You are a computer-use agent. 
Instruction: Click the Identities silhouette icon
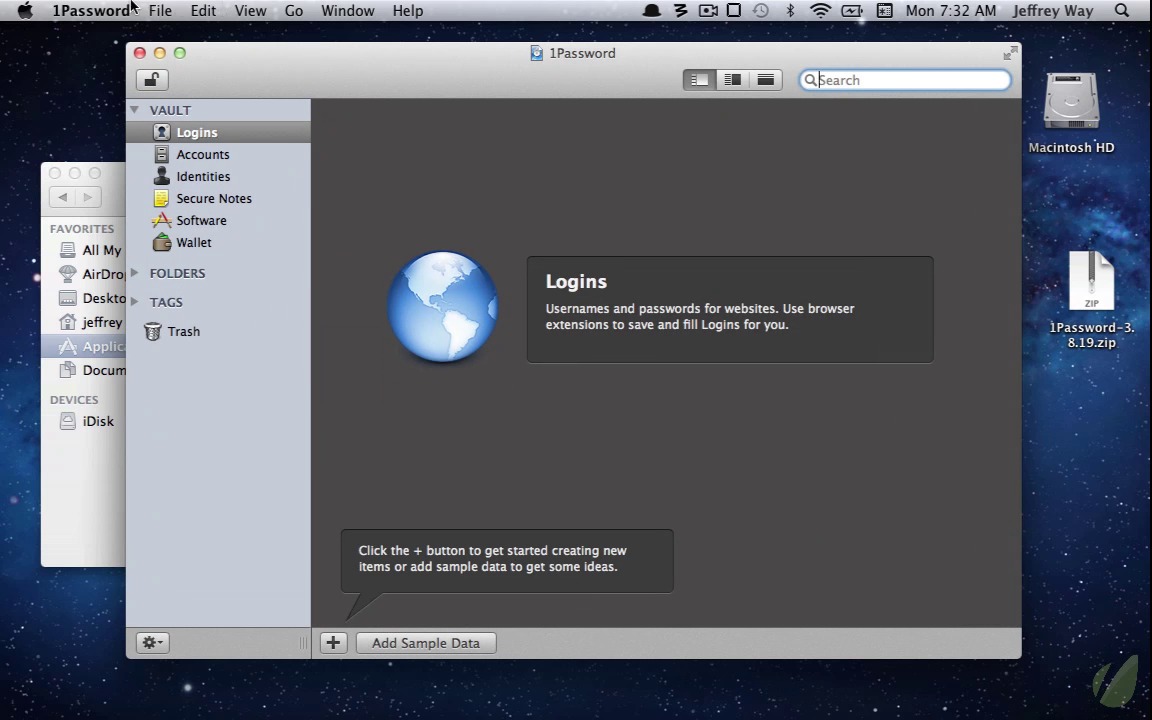click(162, 176)
